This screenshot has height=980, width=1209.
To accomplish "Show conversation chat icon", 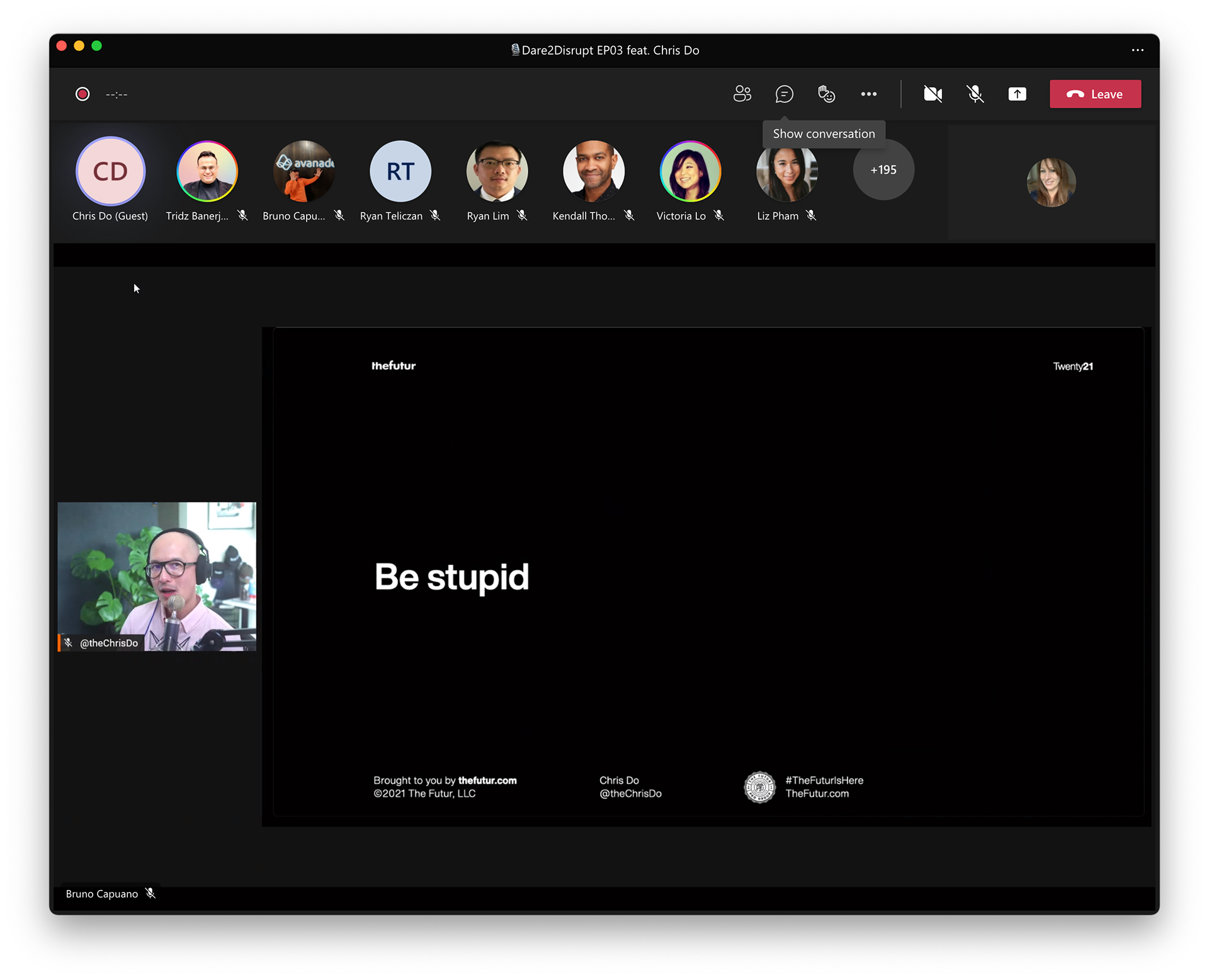I will coord(784,94).
